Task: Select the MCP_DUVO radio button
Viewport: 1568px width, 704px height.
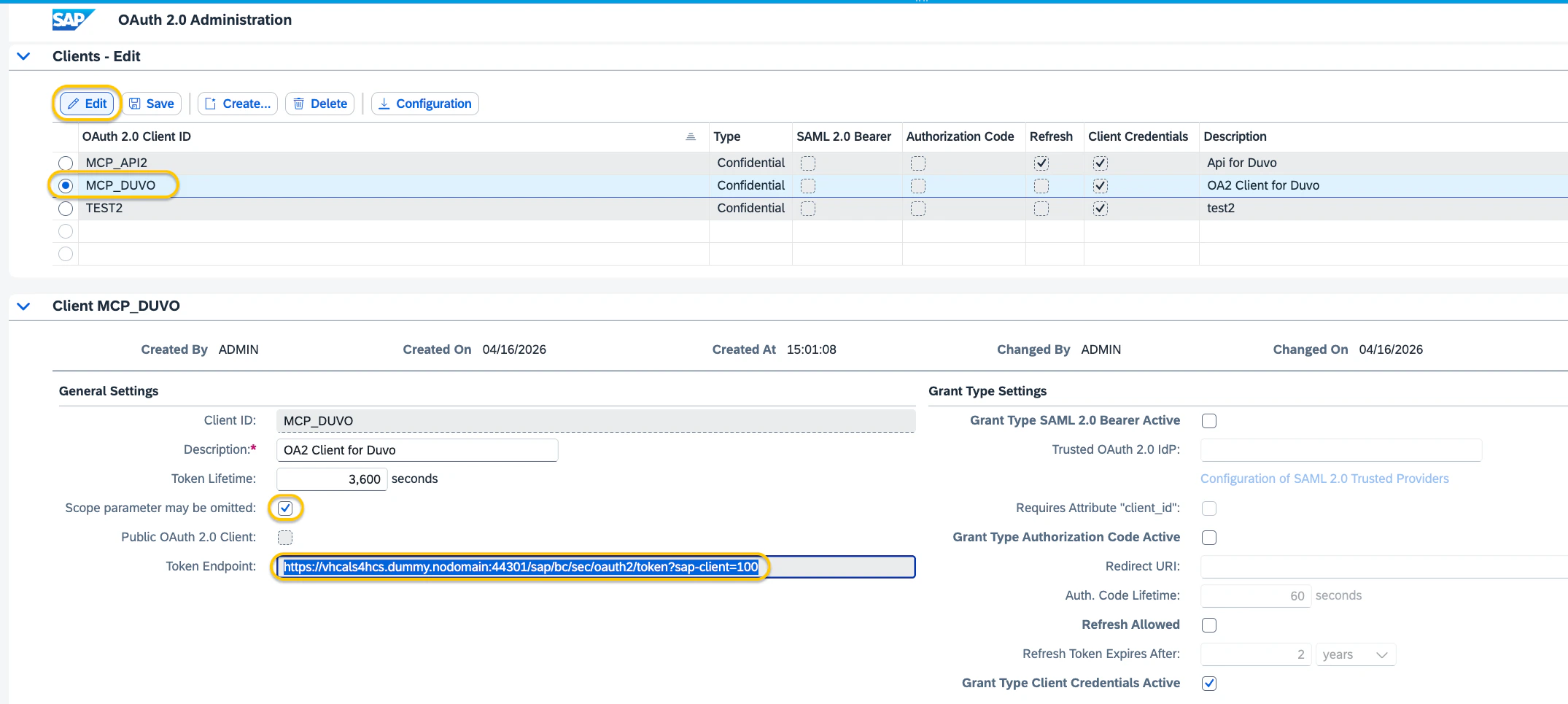Action: pyautogui.click(x=66, y=185)
